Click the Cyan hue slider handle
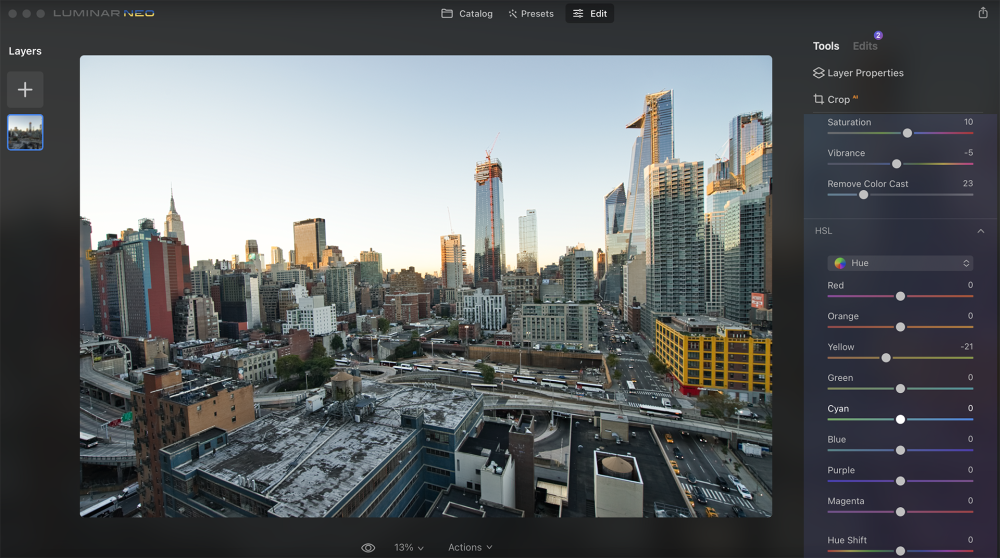 900,419
